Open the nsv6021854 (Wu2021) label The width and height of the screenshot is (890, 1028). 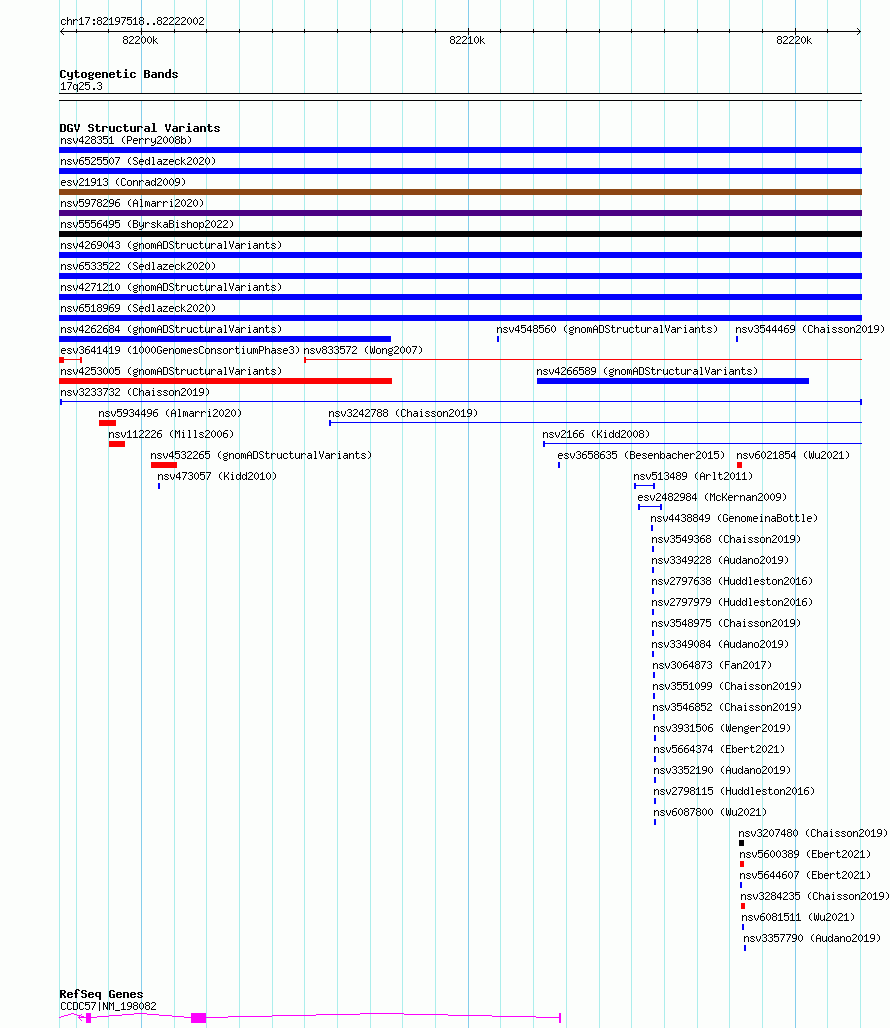(x=793, y=455)
